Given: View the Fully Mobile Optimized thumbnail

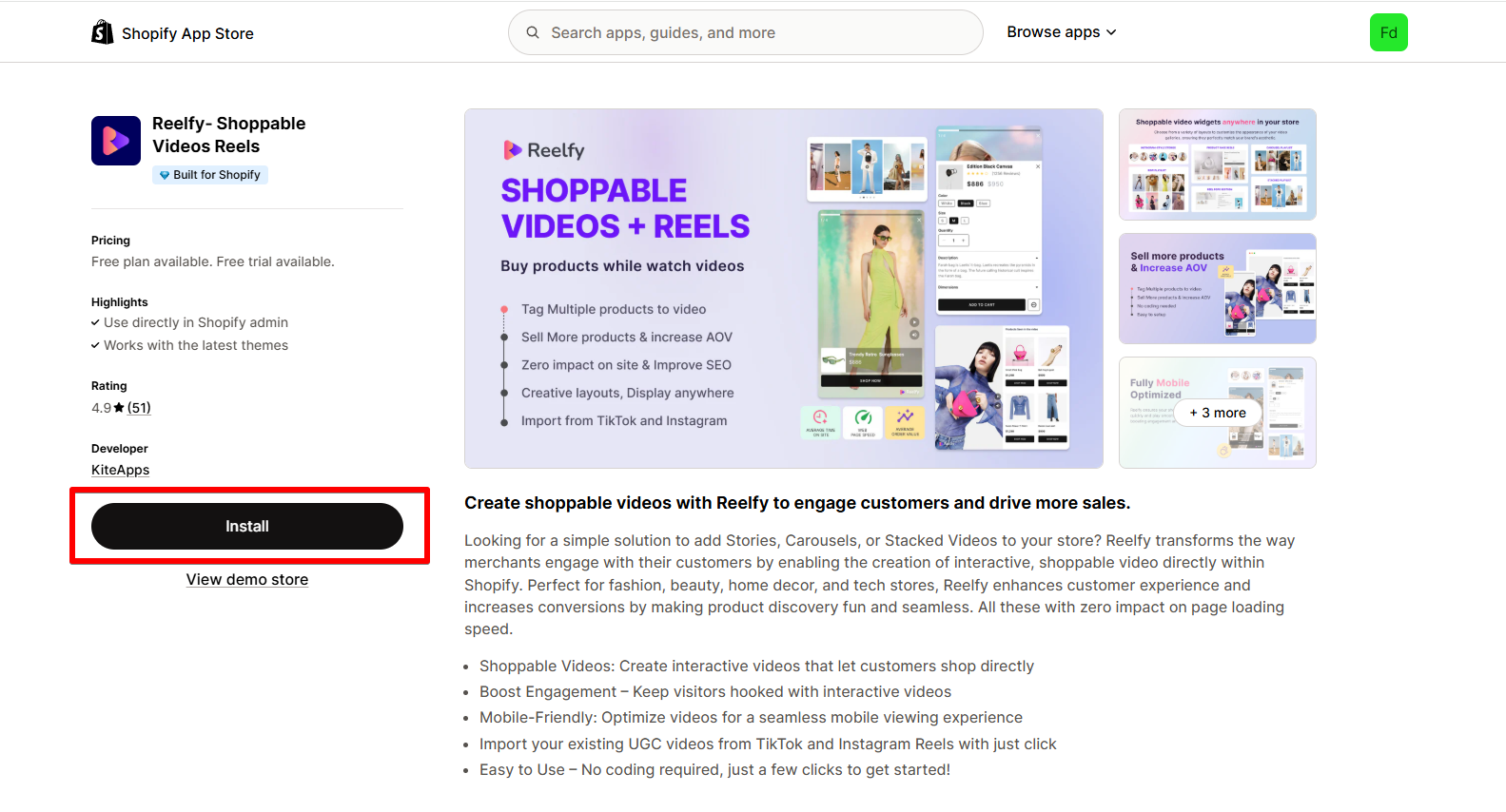Looking at the screenshot, I should pyautogui.click(x=1218, y=413).
